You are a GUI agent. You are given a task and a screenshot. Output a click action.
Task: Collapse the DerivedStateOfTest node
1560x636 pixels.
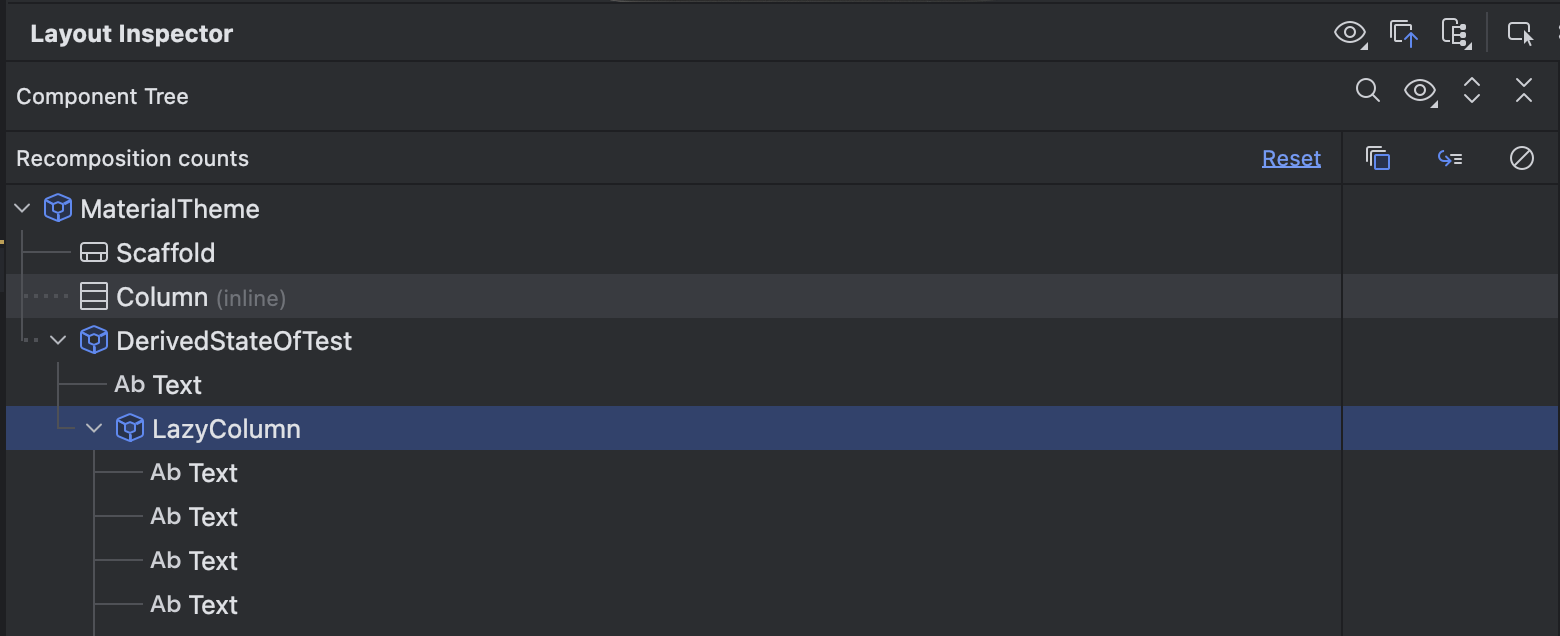click(58, 340)
